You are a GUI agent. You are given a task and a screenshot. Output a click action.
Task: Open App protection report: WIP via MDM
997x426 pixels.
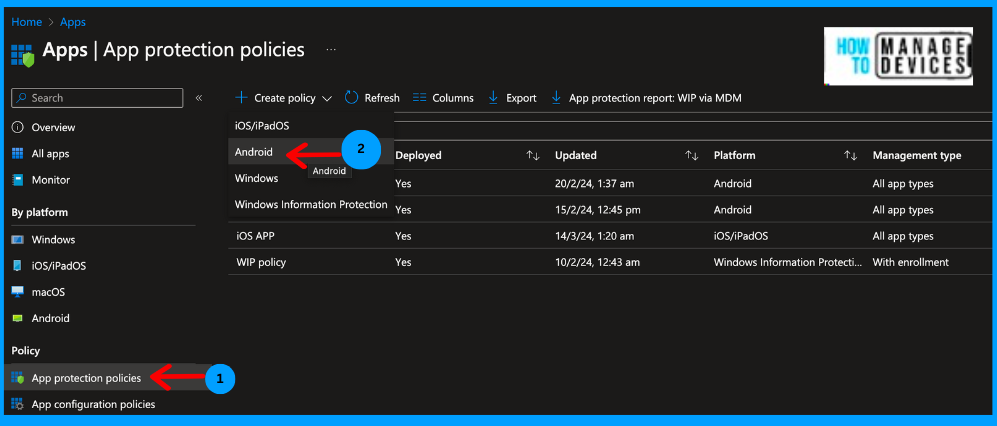(656, 98)
